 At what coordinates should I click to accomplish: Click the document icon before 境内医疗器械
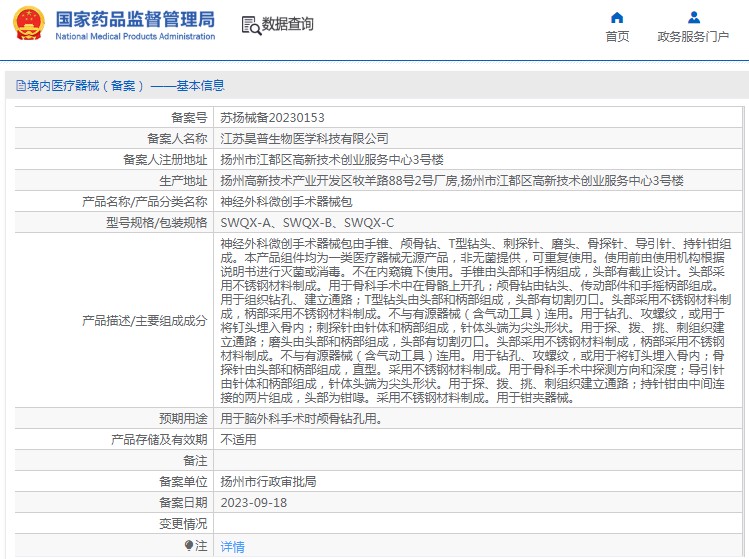(21, 86)
